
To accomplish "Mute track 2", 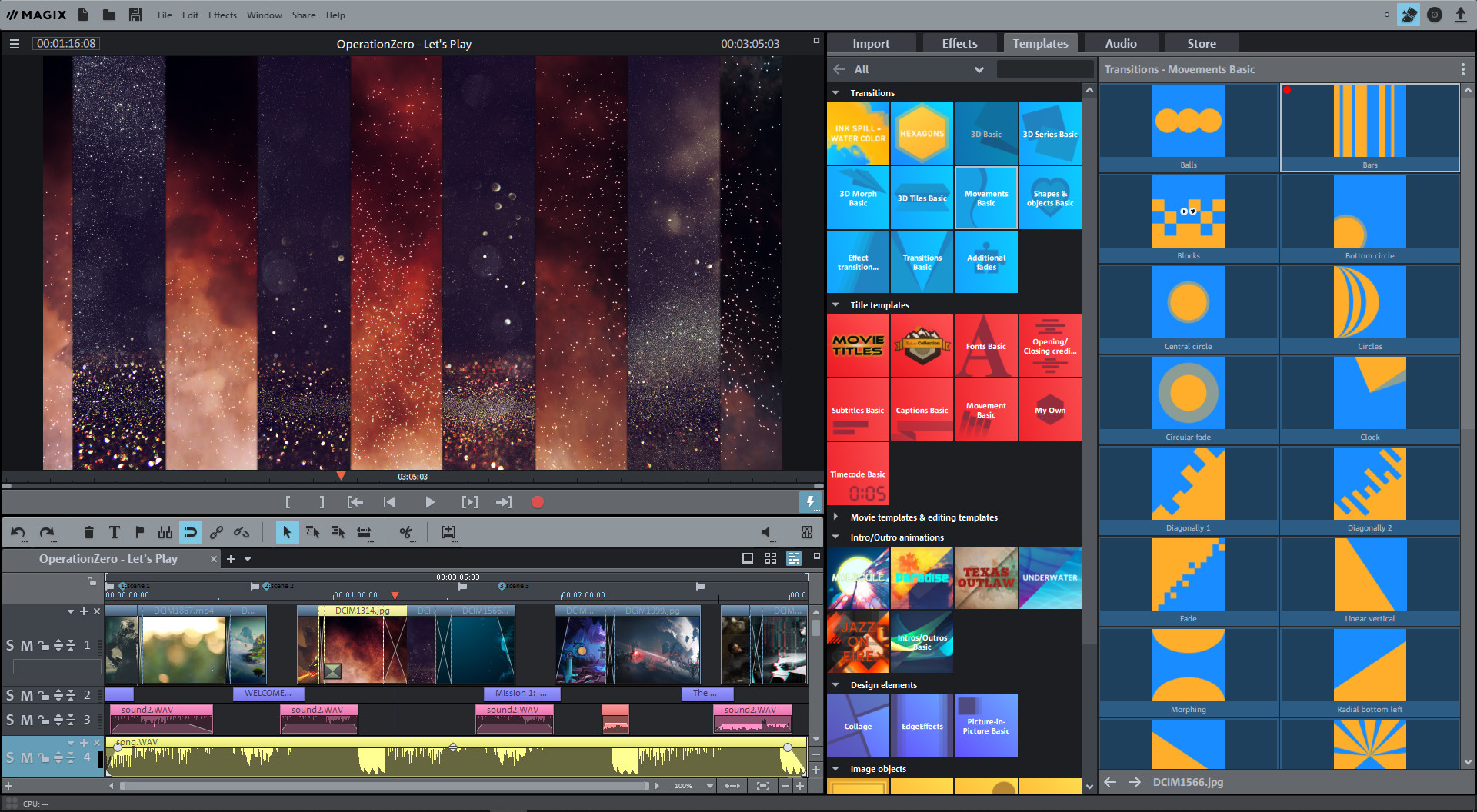I will coord(26,694).
